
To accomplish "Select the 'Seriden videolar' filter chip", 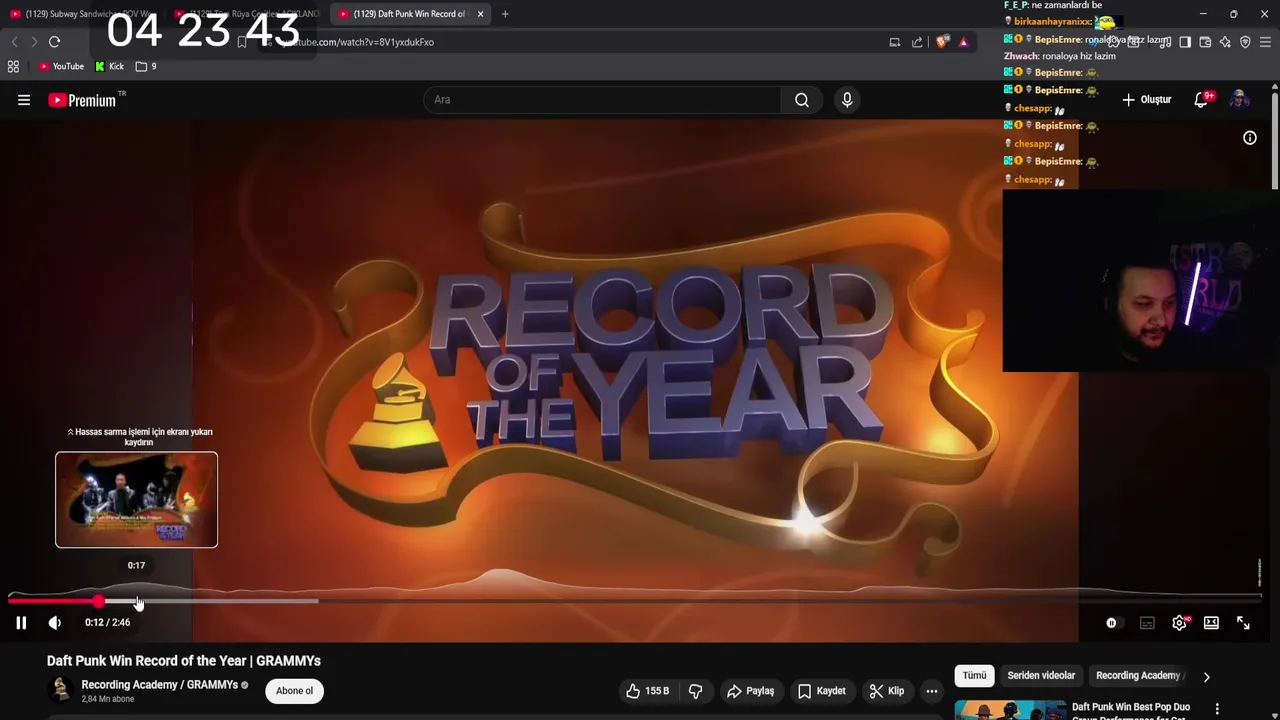I will point(1041,676).
